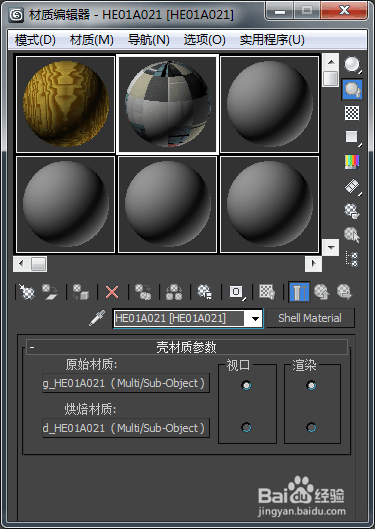The width and height of the screenshot is (375, 529).
Task: Click the Make Preview filmstrip icon
Action: tap(352, 187)
